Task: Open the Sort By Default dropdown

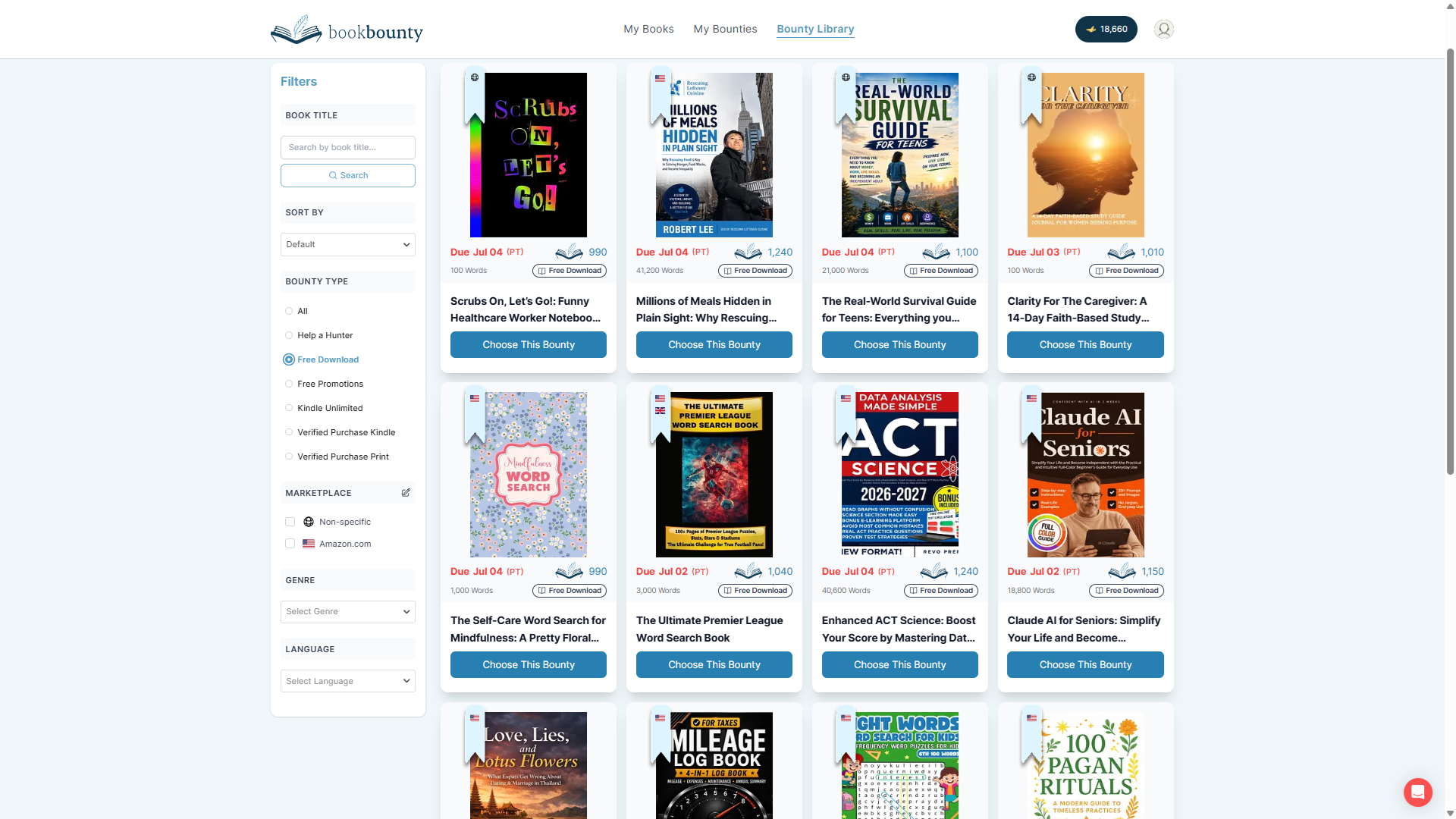Action: 348,244
